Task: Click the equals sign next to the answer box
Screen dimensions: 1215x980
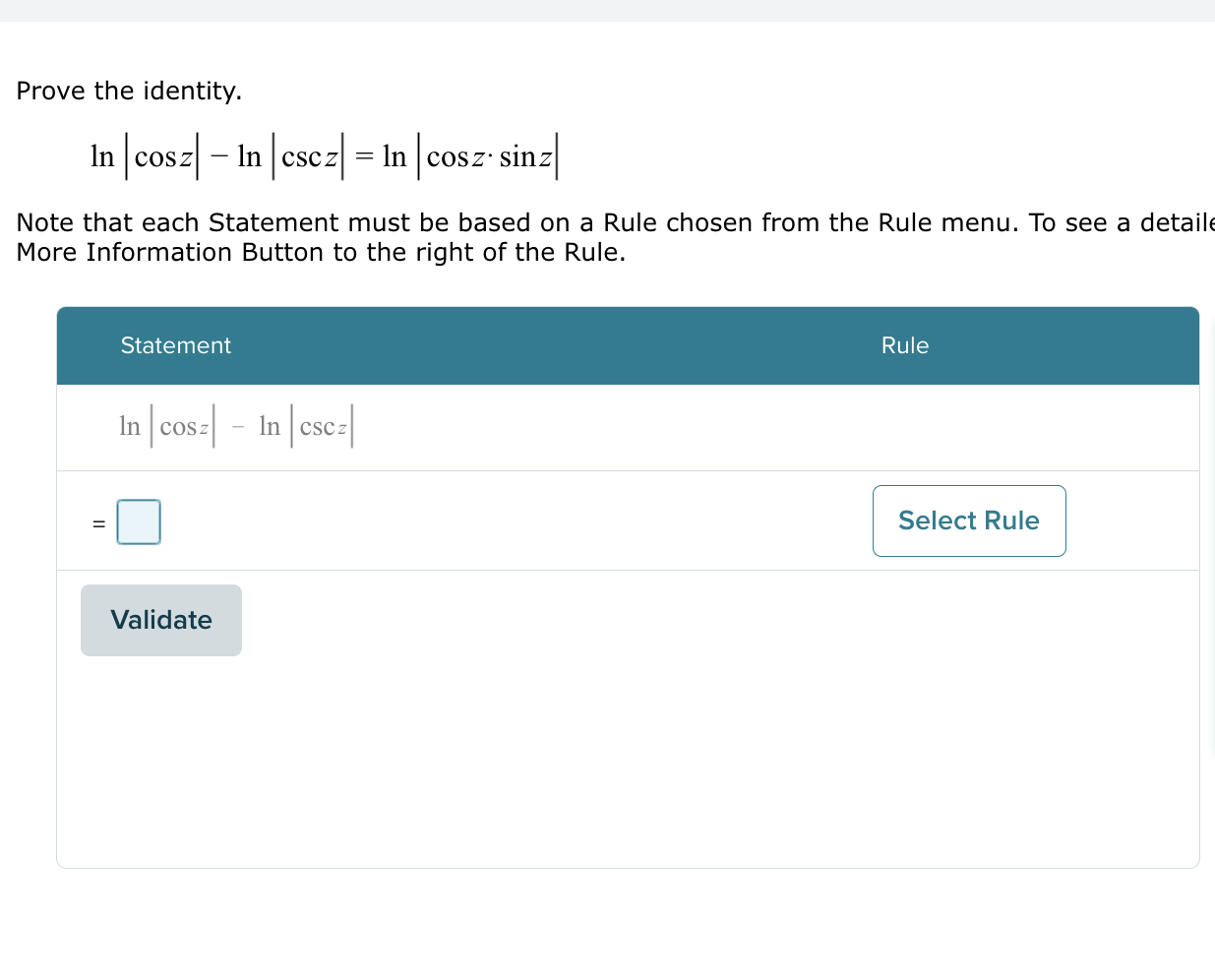Action: coord(97,522)
